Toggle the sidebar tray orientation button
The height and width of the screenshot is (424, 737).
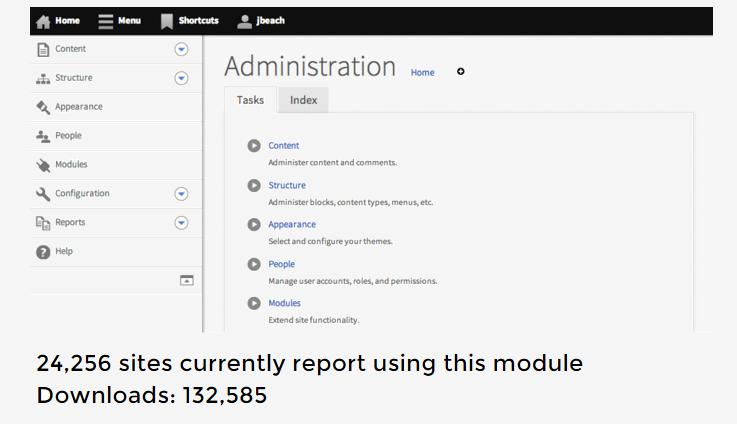tap(186, 281)
